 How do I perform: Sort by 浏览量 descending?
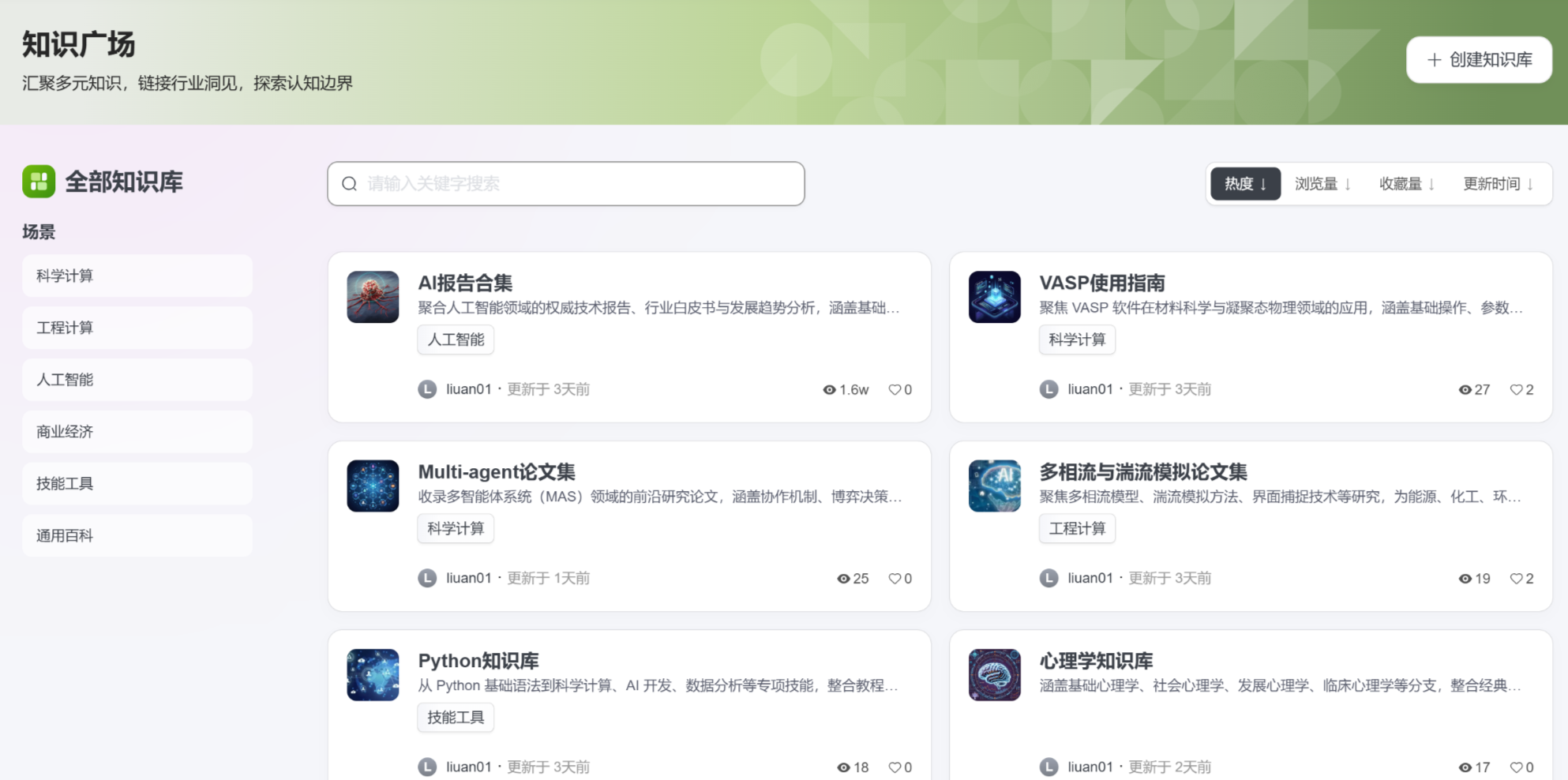[x=1322, y=184]
